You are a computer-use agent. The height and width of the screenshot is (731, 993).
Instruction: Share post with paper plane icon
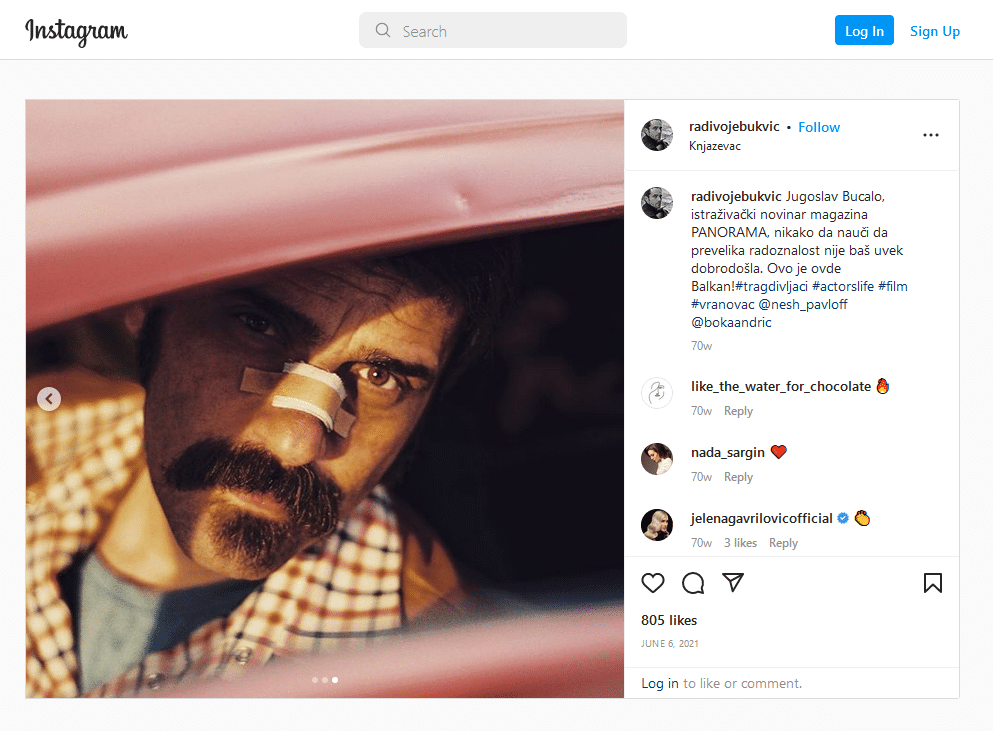(733, 583)
